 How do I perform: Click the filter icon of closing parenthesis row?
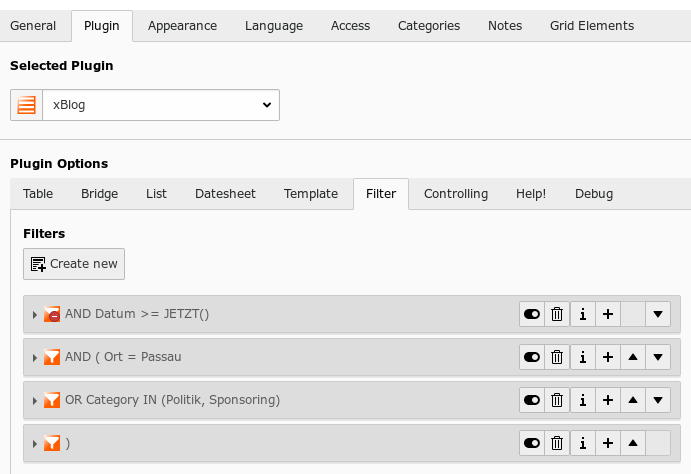(52, 443)
